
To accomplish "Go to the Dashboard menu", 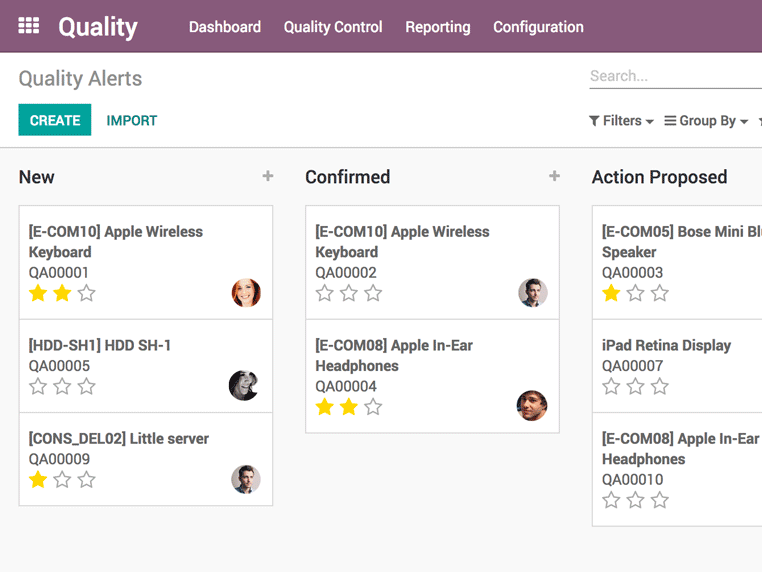I will tap(225, 27).
